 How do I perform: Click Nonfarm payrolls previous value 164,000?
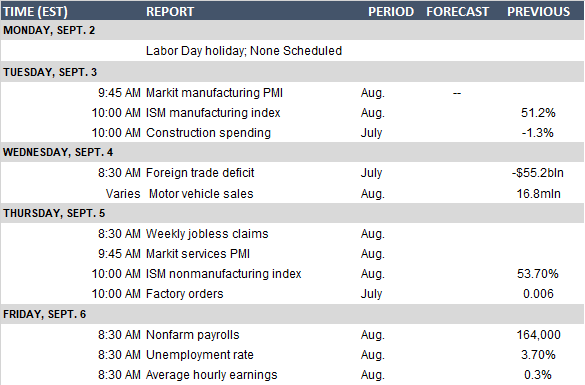coord(538,335)
